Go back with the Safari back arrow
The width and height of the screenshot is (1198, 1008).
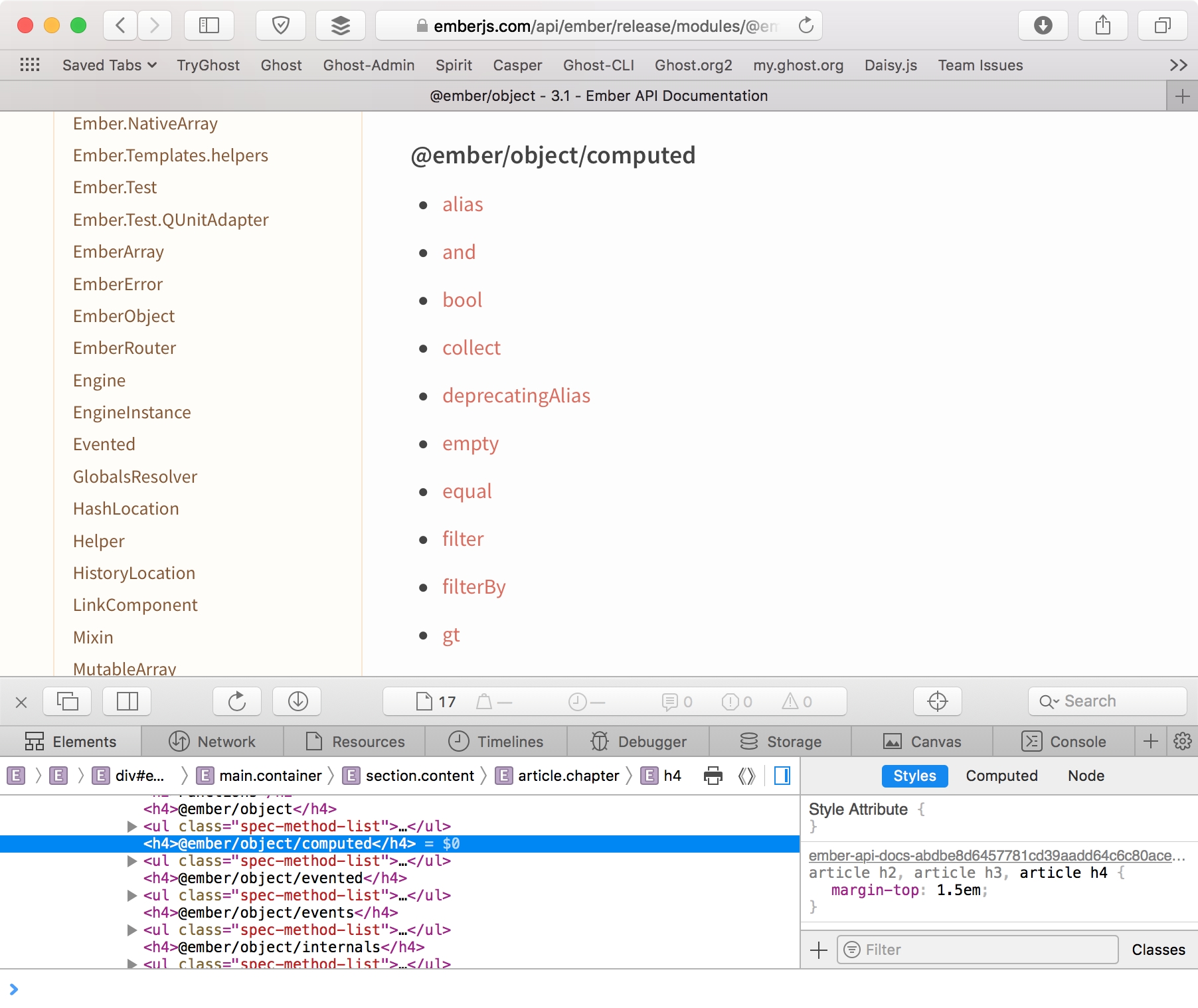121,26
